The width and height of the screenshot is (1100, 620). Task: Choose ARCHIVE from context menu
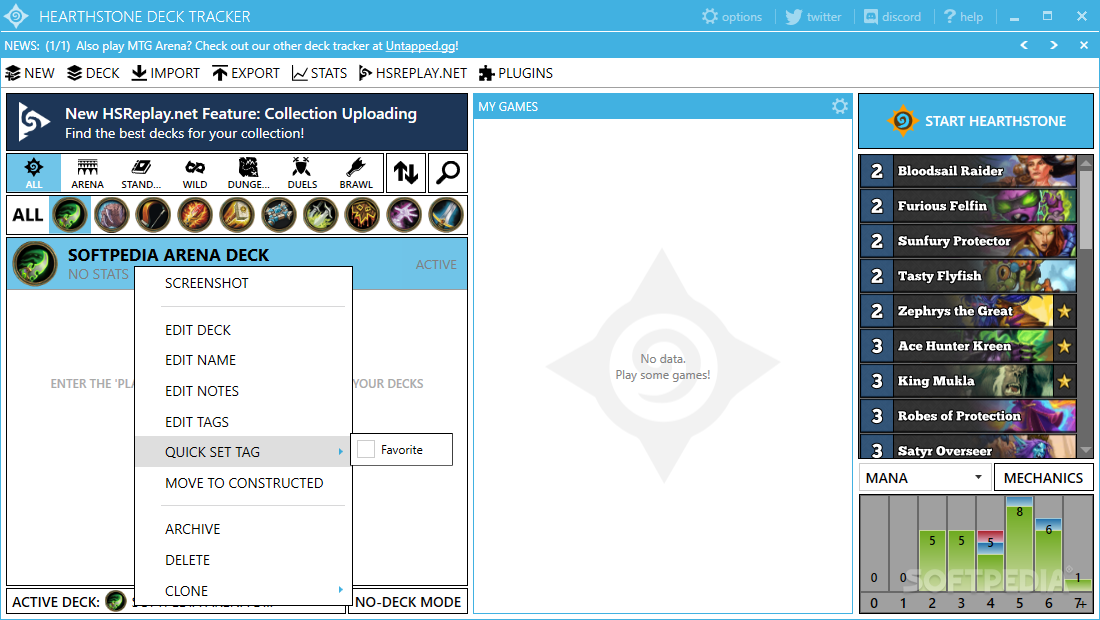point(243,529)
